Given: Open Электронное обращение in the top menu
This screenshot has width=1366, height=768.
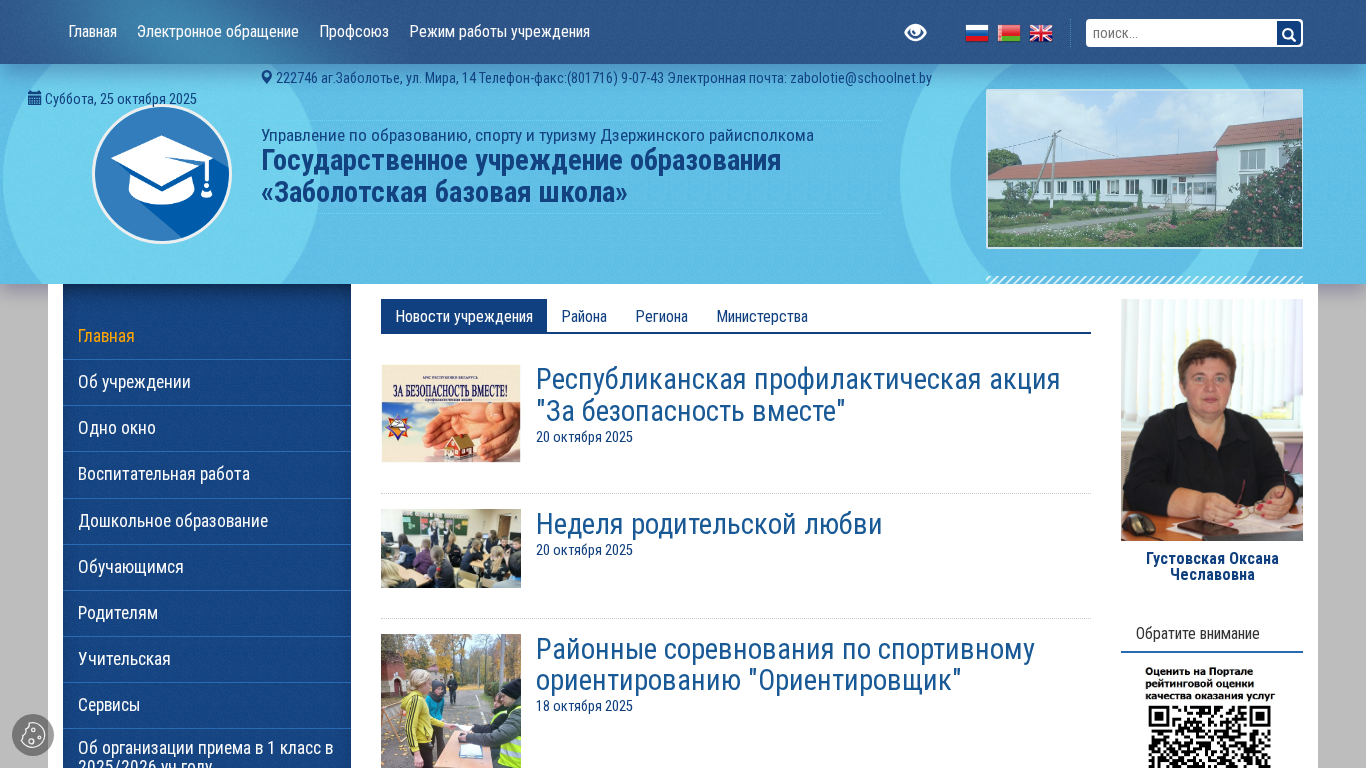Looking at the screenshot, I should click(x=218, y=32).
